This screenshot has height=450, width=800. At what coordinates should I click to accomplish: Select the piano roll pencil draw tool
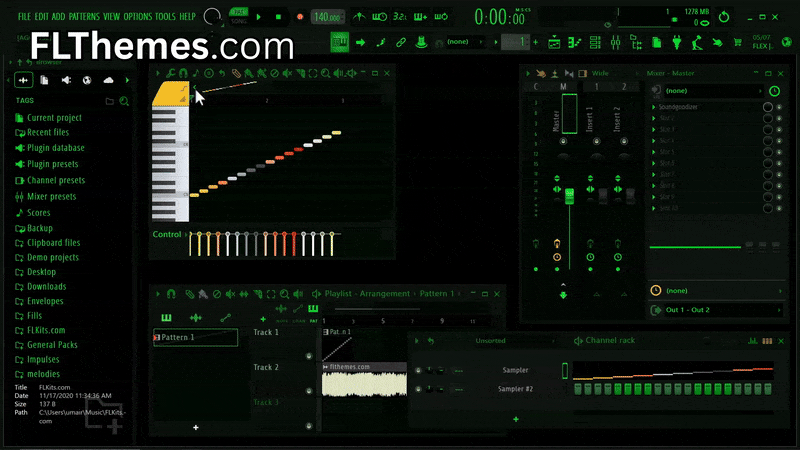236,73
